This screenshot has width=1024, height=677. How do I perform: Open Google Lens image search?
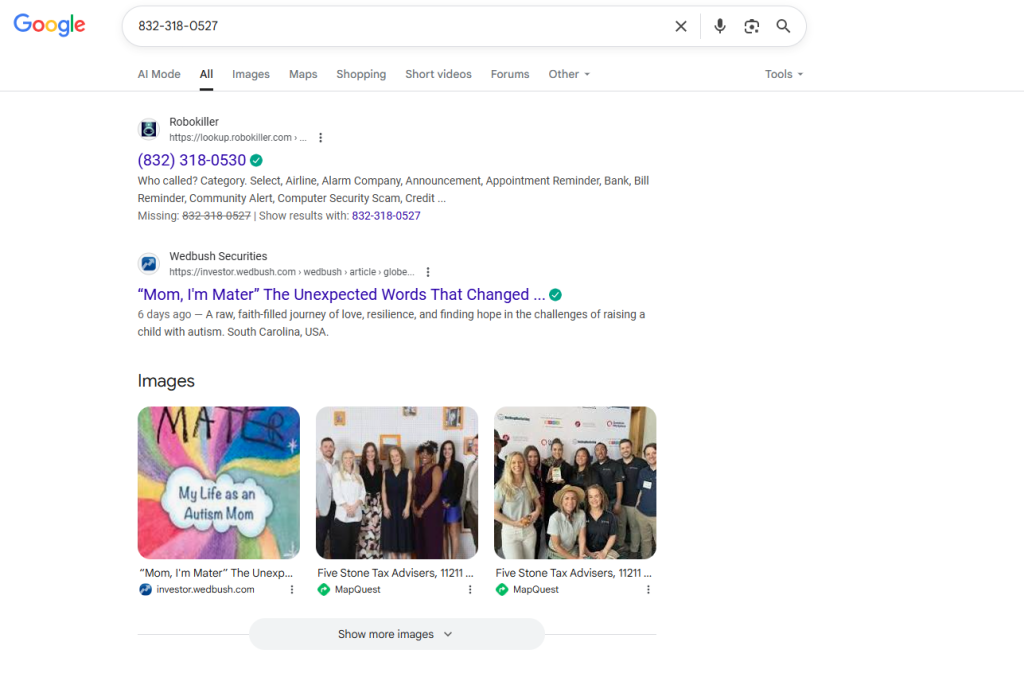[x=752, y=26]
